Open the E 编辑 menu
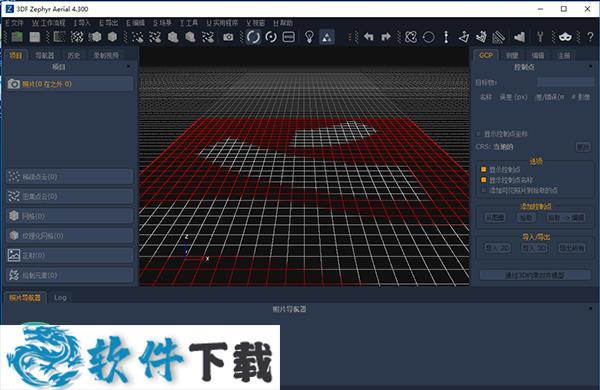600x390 pixels. pos(135,23)
